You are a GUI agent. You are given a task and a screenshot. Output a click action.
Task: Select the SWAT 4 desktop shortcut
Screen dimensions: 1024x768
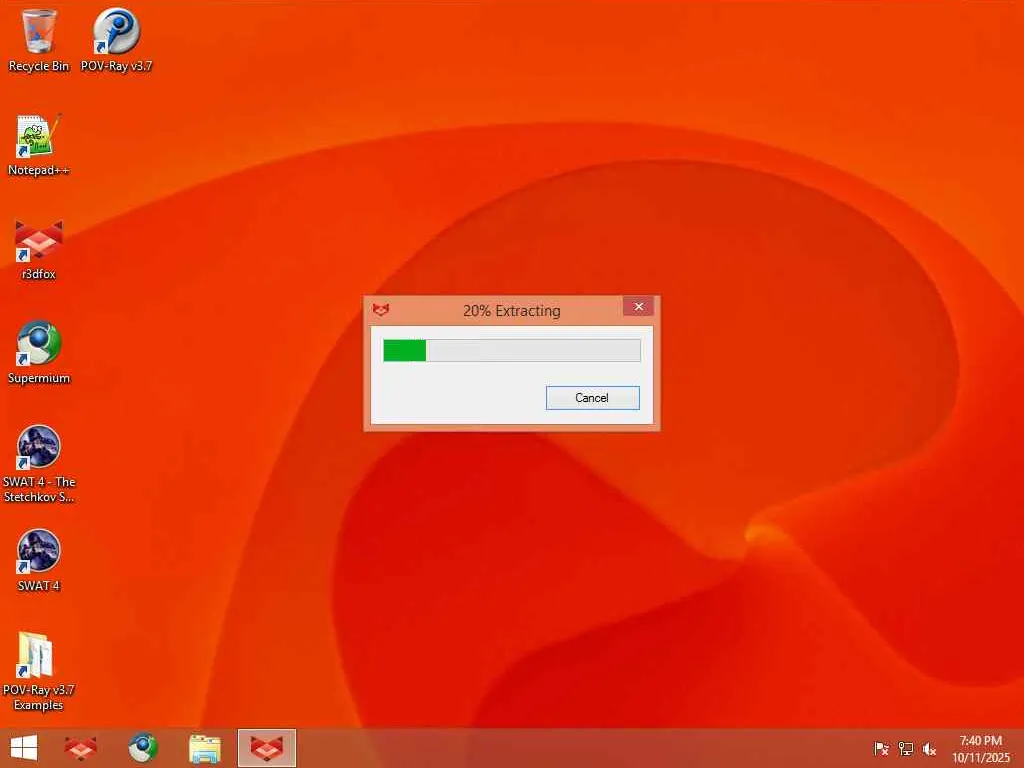click(39, 560)
